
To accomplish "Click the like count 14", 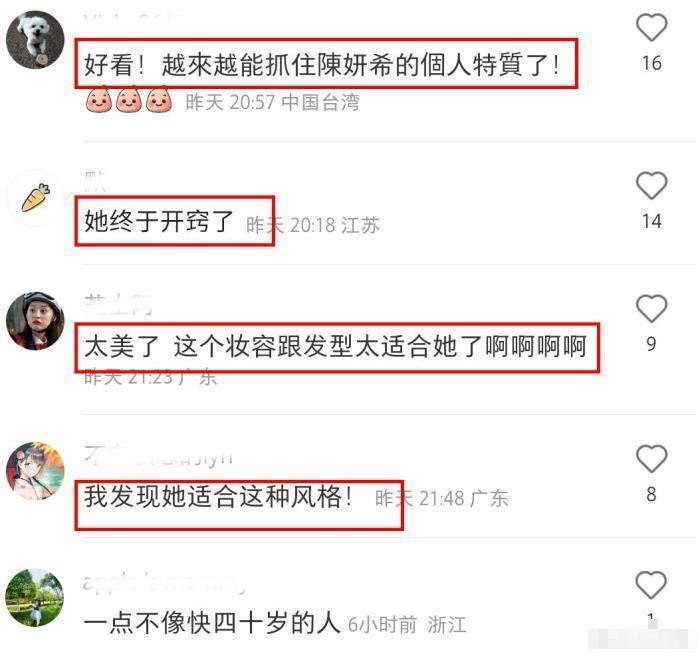I will [651, 221].
